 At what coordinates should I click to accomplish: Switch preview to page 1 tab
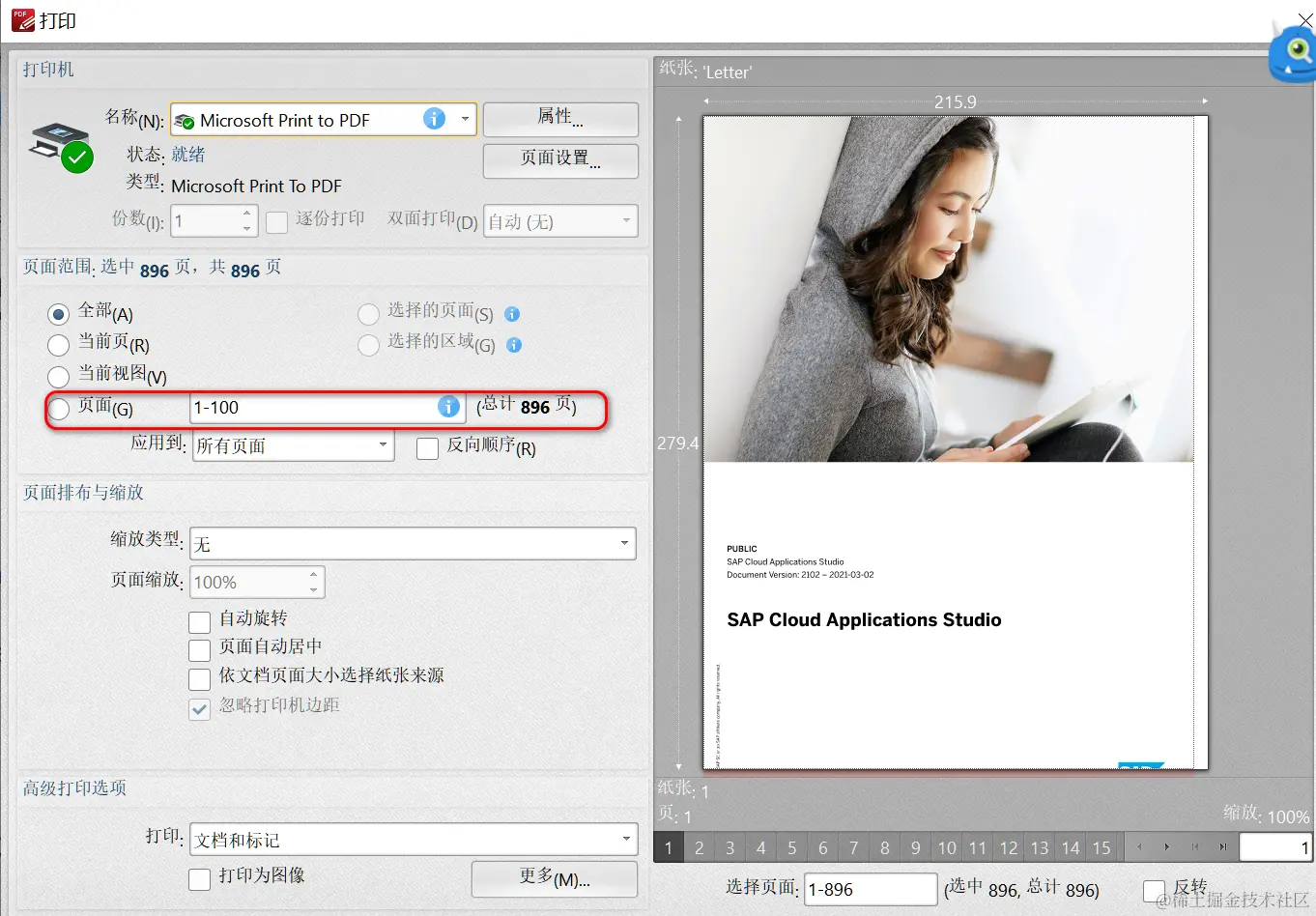coord(669,847)
